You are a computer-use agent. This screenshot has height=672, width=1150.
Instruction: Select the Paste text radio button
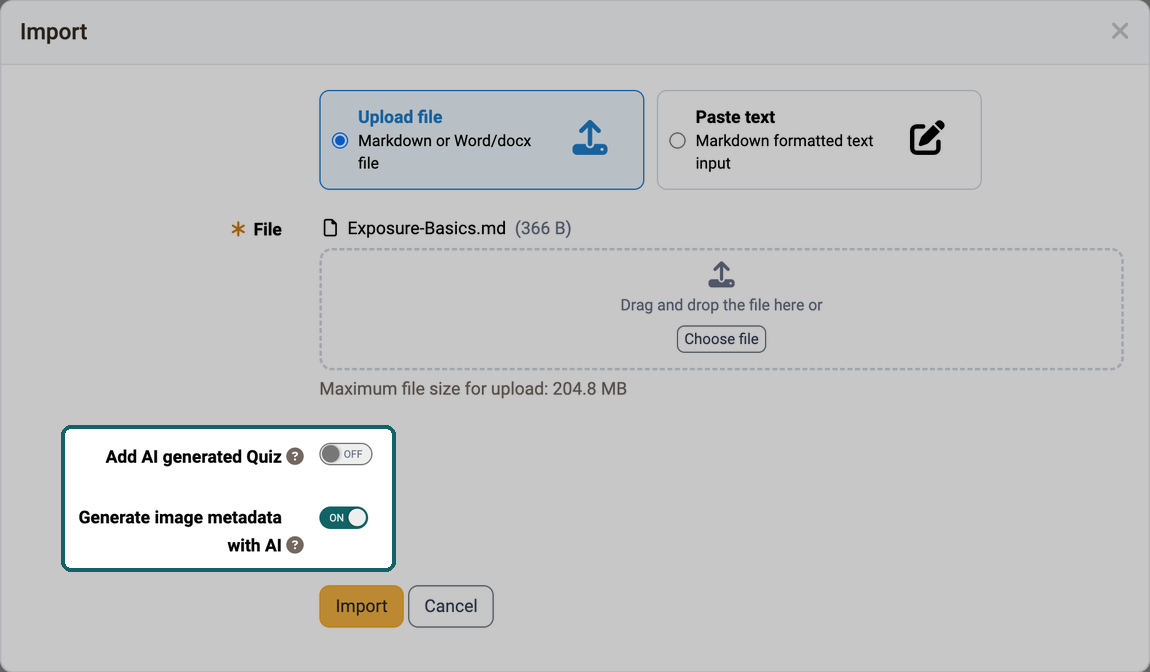tap(678, 140)
